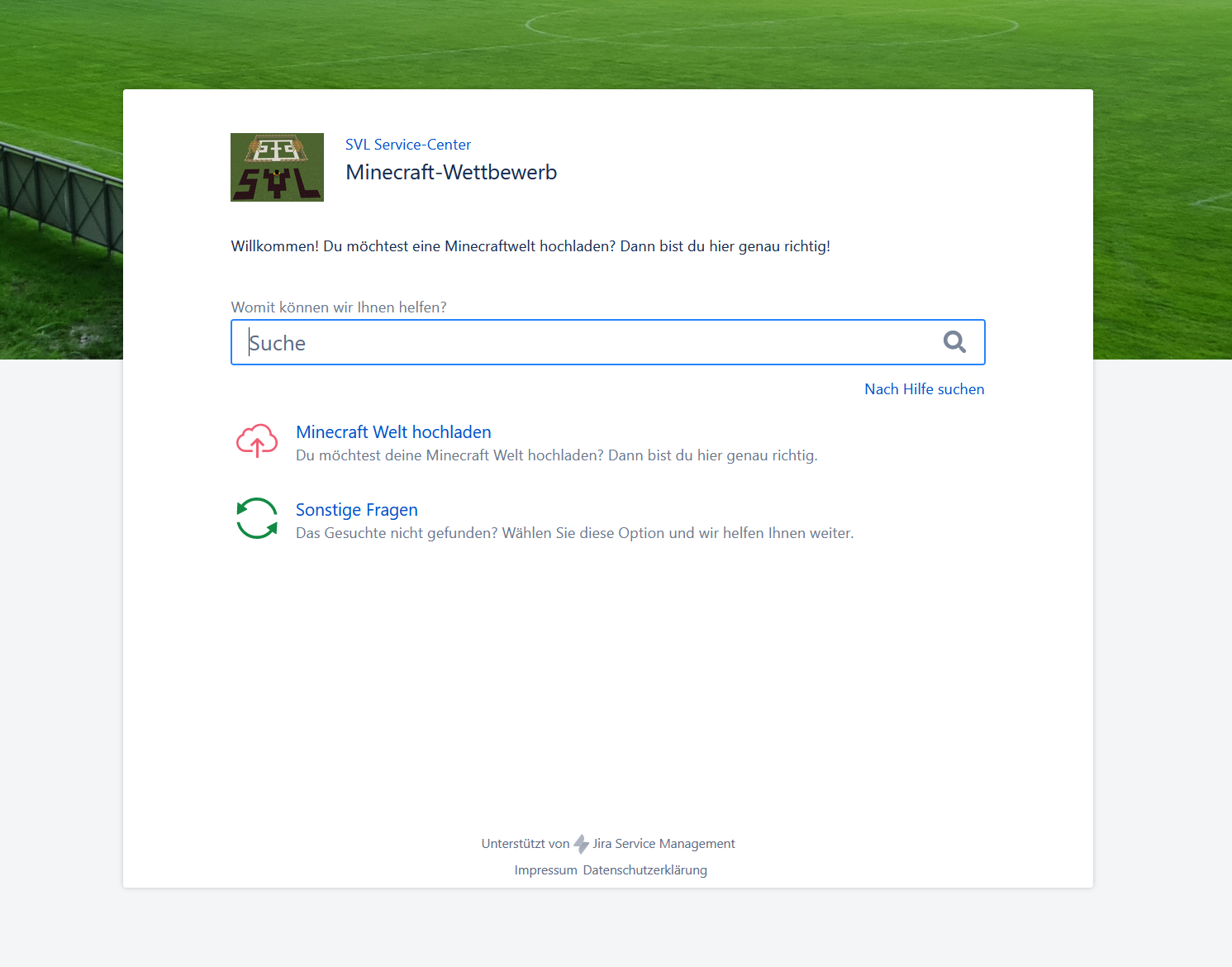Click the Minecraft-Wettbewerb page heading
Viewport: 1232px width, 967px height.
pyautogui.click(x=451, y=172)
